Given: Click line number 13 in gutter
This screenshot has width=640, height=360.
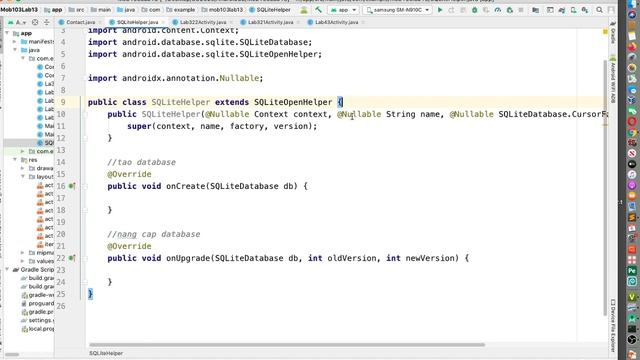Looking at the screenshot, I should pyautogui.click(x=61, y=150).
